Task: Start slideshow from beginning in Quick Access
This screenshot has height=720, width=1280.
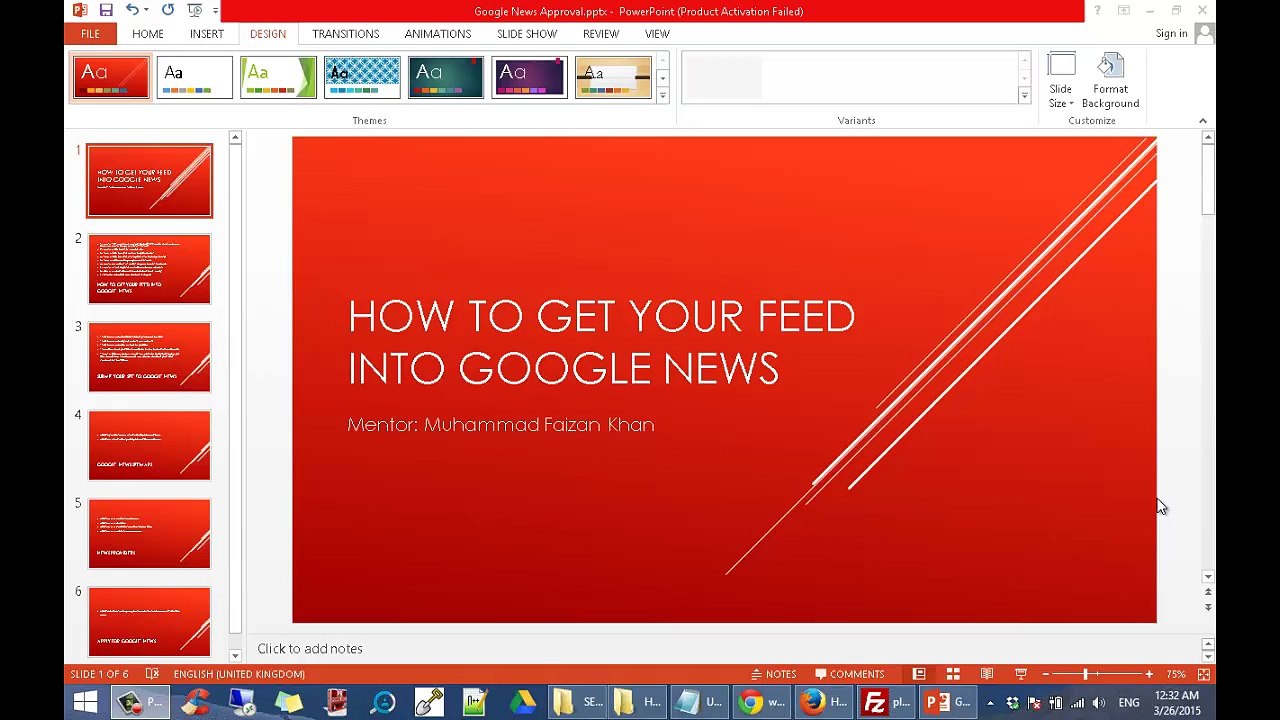Action: [194, 10]
